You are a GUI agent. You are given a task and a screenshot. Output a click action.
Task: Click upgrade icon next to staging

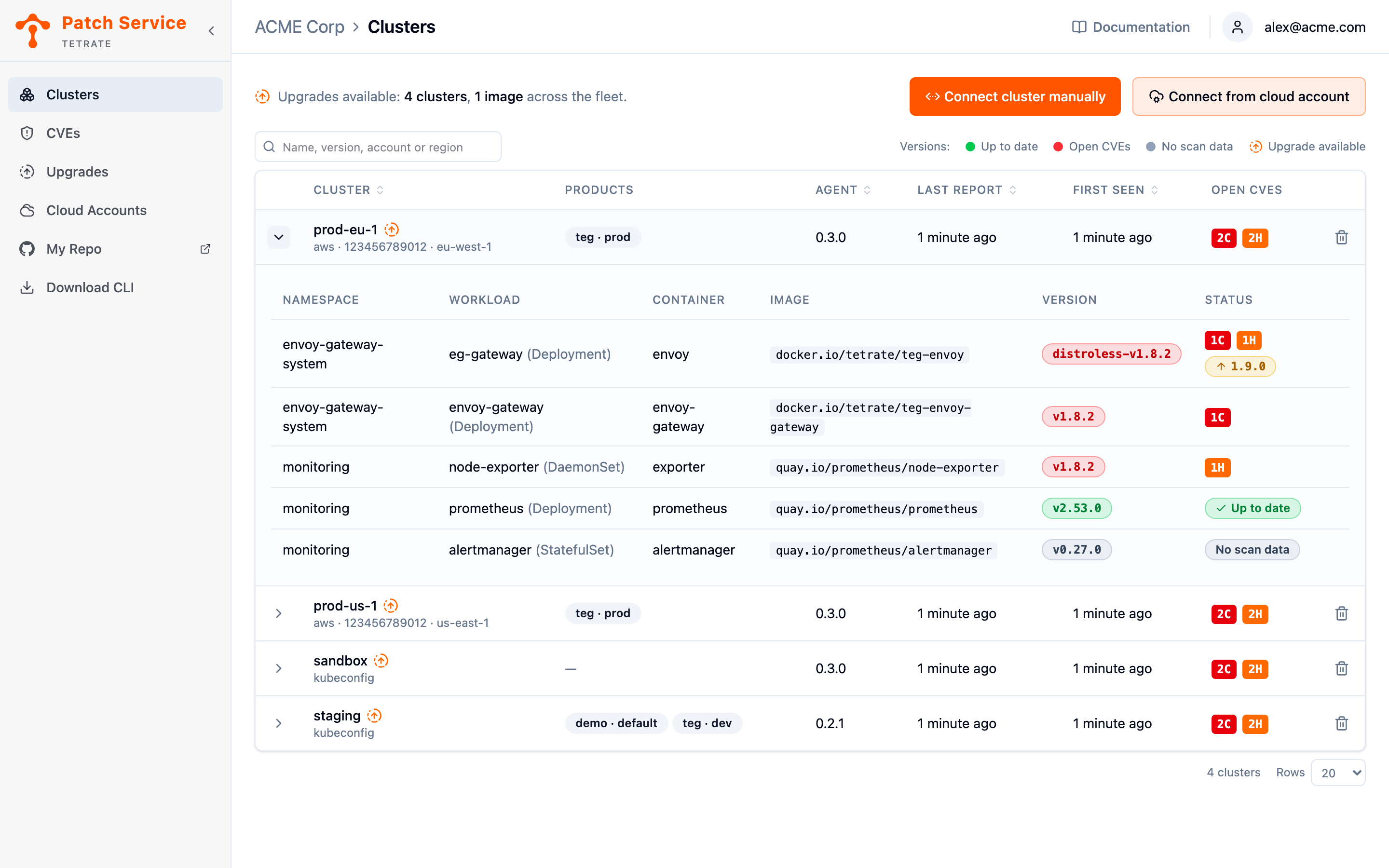pyautogui.click(x=374, y=716)
